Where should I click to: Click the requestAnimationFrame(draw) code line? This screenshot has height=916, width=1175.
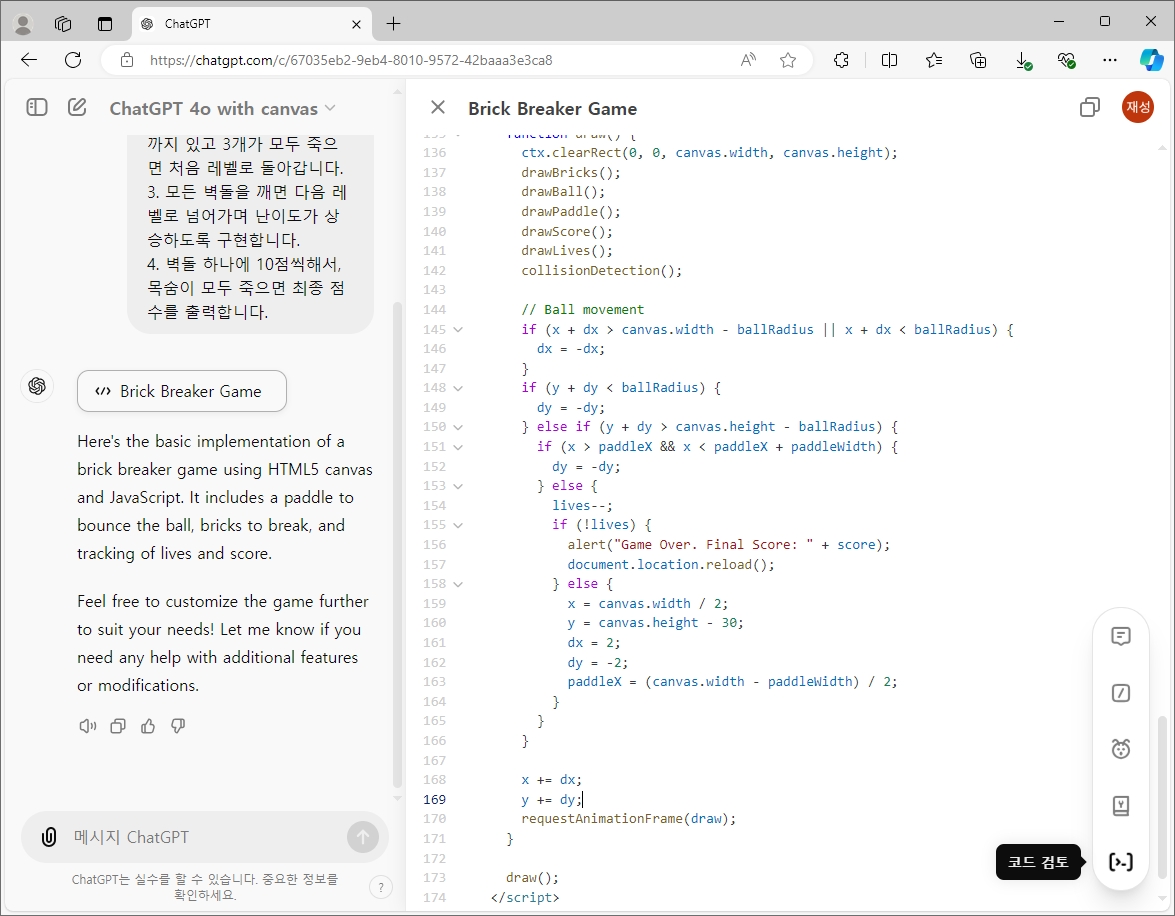click(x=629, y=819)
